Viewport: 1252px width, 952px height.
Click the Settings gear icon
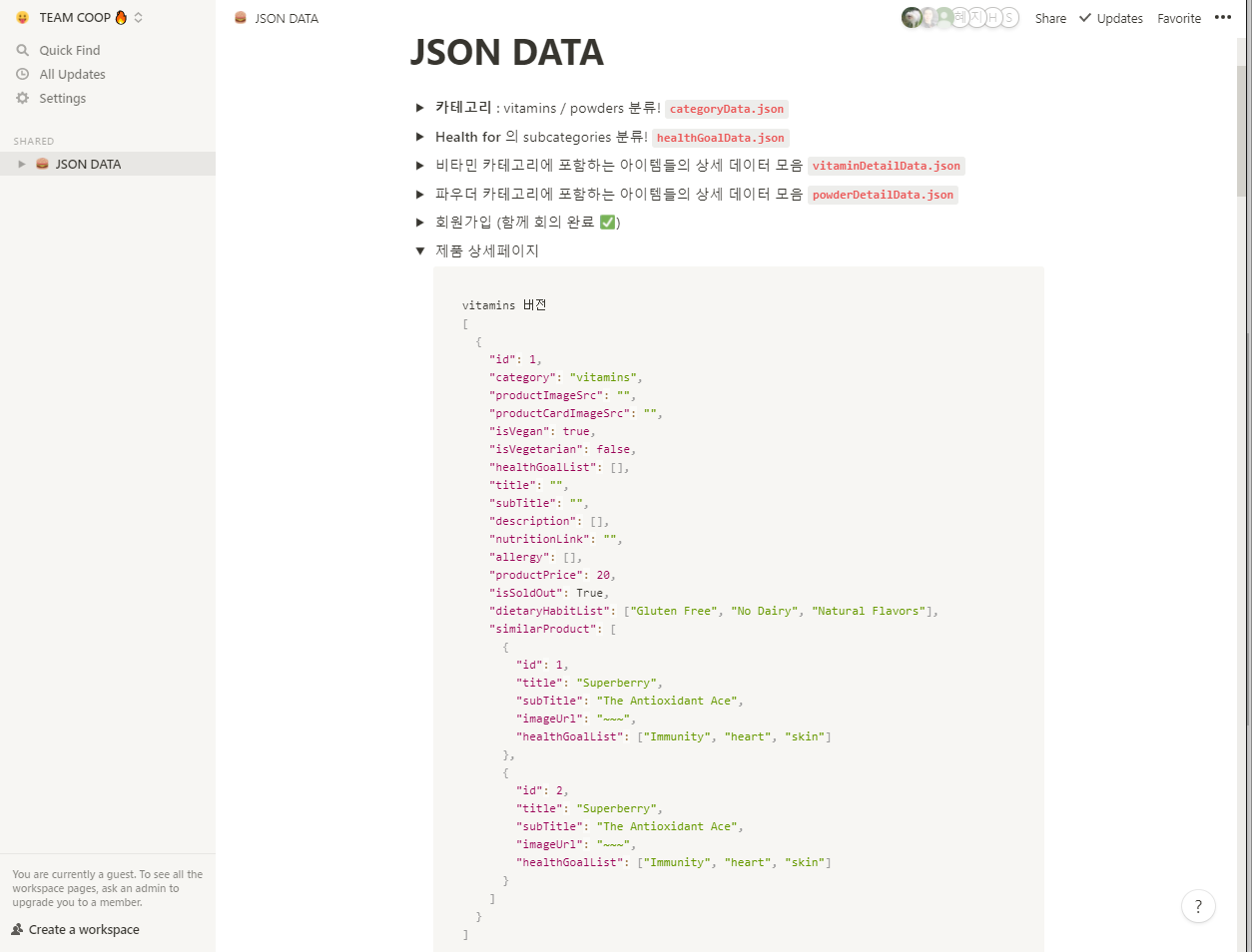23,98
